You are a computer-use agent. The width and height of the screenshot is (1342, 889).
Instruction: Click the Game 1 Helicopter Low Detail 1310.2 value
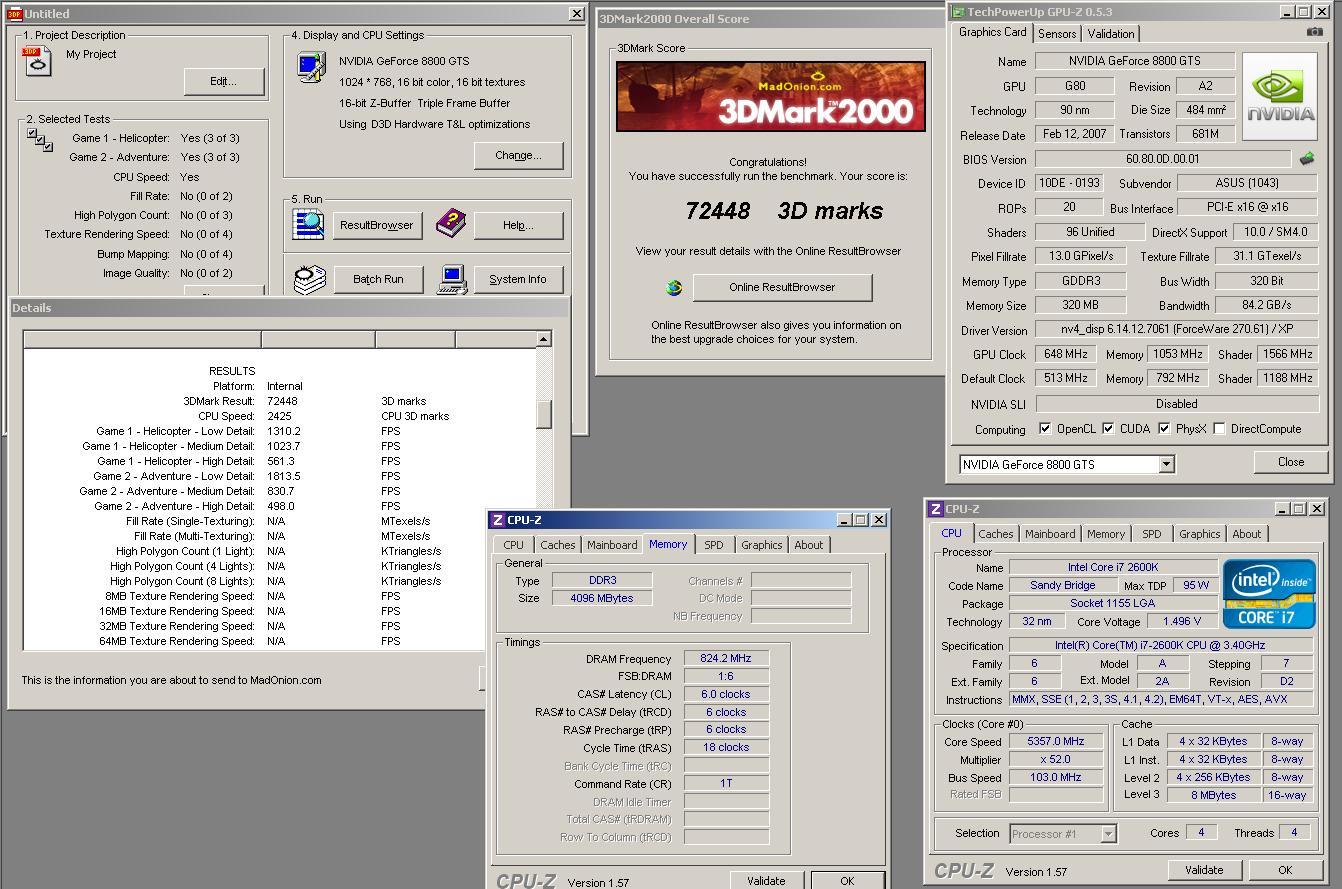click(284, 431)
